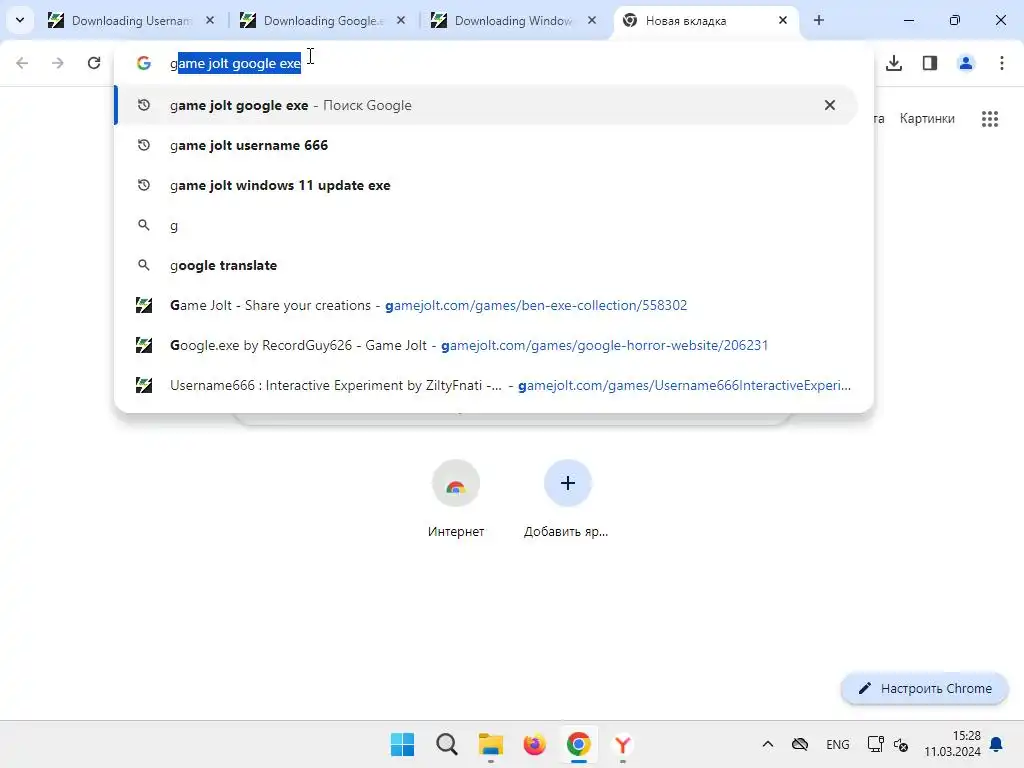Image resolution: width=1024 pixels, height=768 pixels.
Task: Close the Downloading Username tab
Action: 210,21
